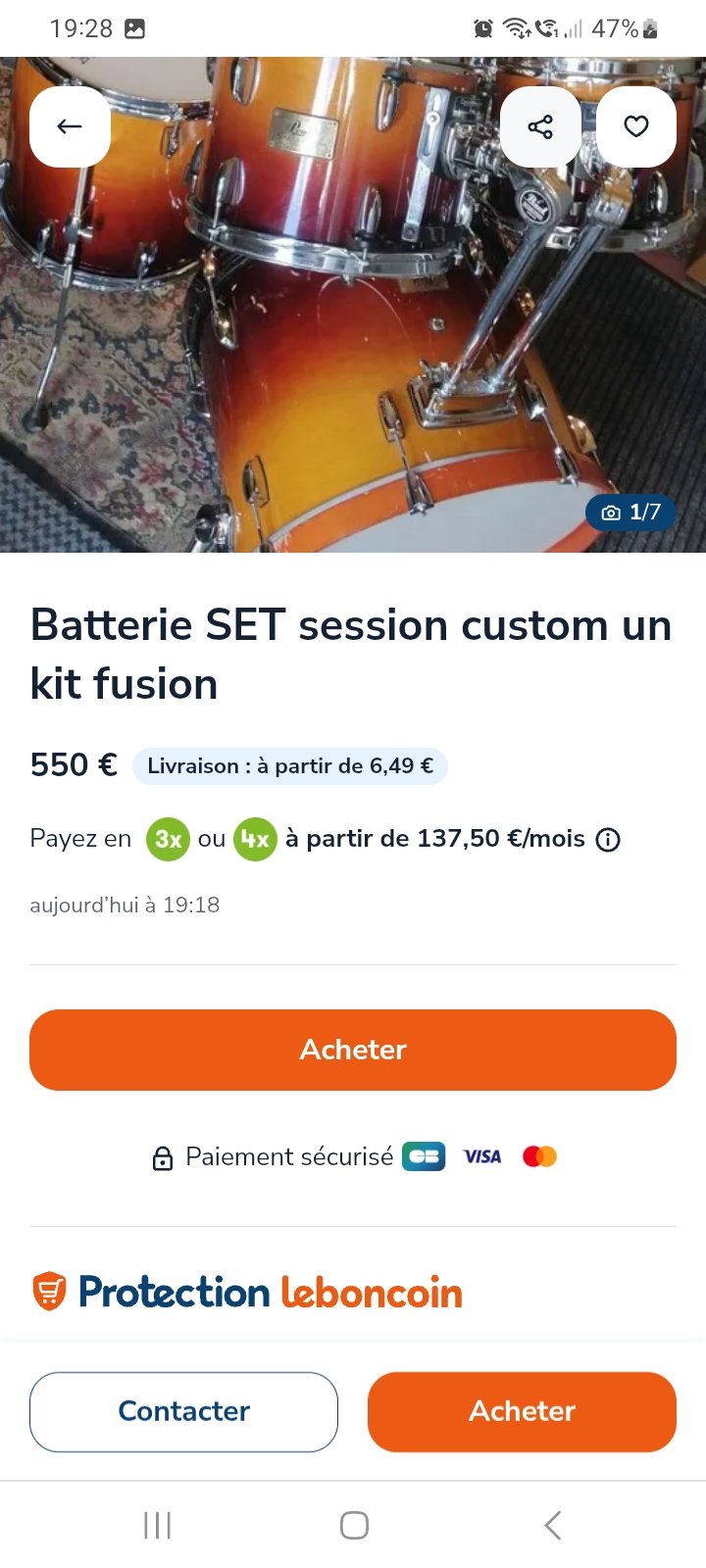Click the green 3x payment badge
Screen dimensions: 706x1568
(168, 839)
